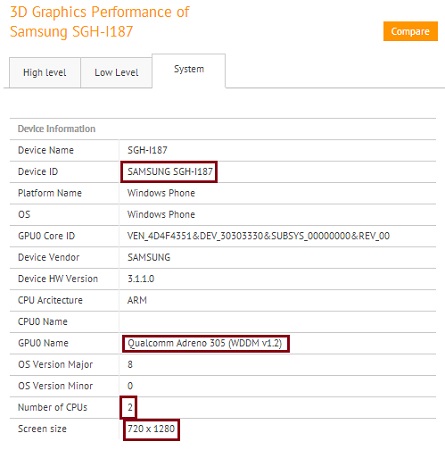Click the OS Version Major label
The height and width of the screenshot is (450, 445).
pos(55,365)
